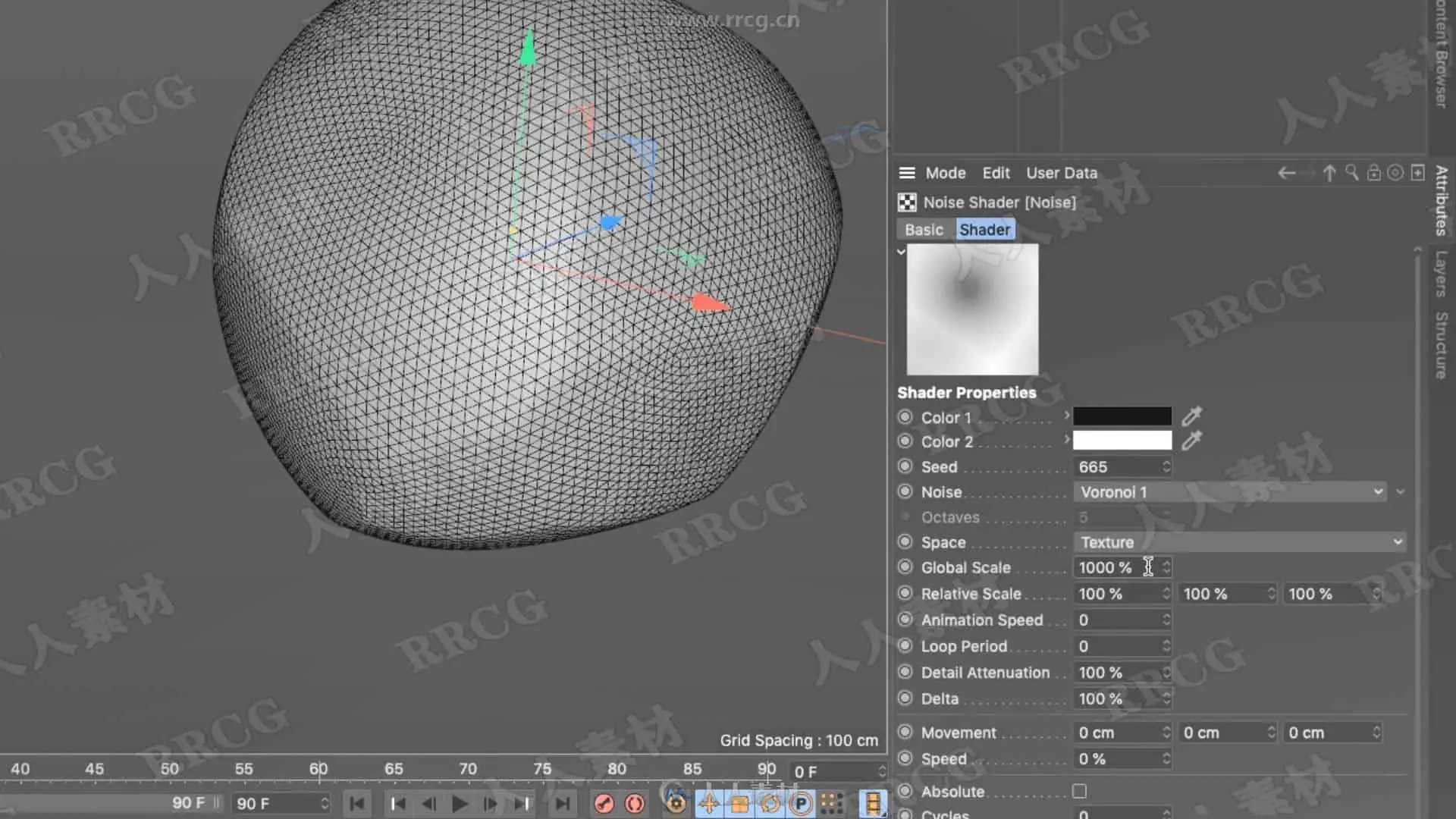This screenshot has width=1456, height=819.
Task: Select the Shader tab
Action: coord(984,229)
